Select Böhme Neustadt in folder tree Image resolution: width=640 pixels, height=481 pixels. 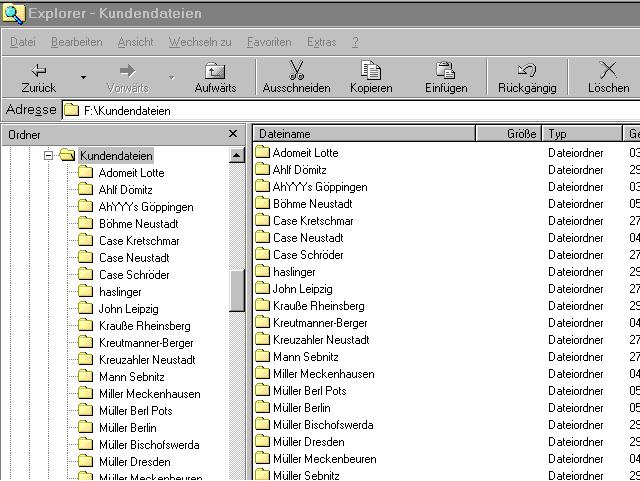136,224
